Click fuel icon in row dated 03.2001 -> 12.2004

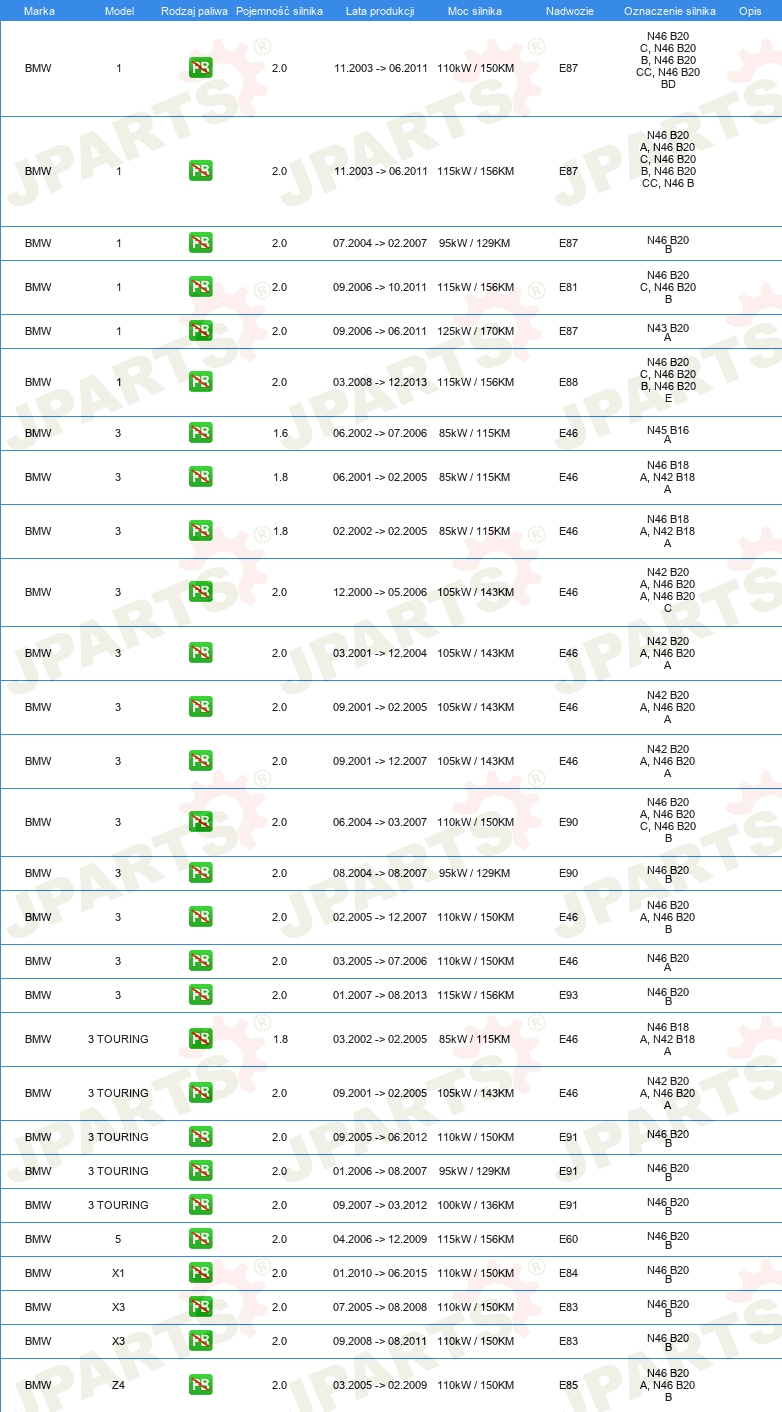coord(201,653)
